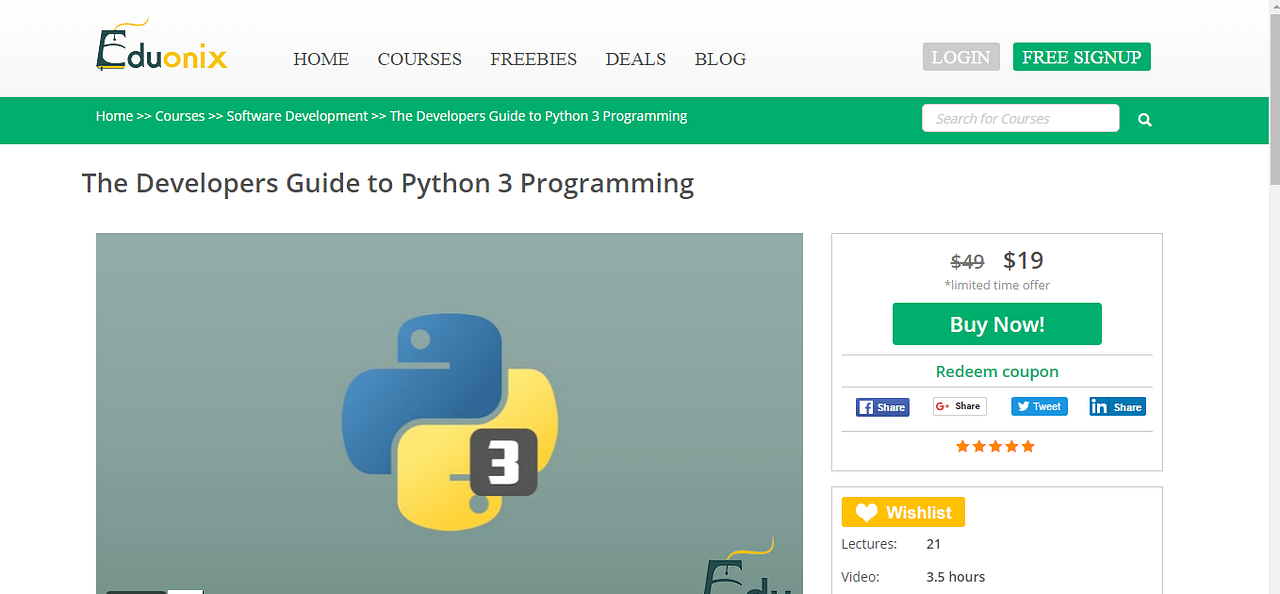Click inside the Search for Courses field
Viewport: 1280px width, 594px height.
tap(1020, 118)
